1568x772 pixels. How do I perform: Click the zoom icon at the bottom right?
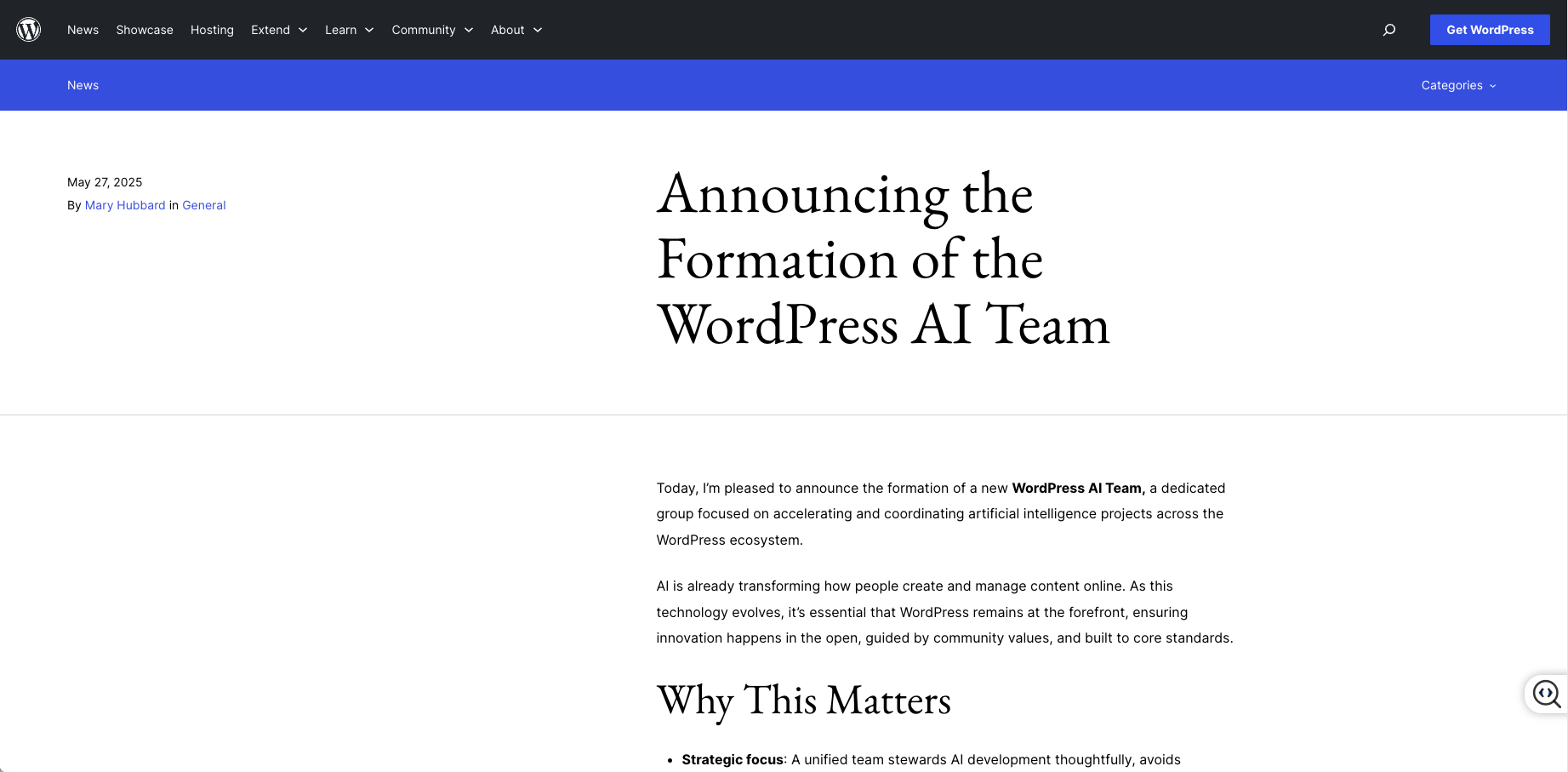[x=1546, y=694]
